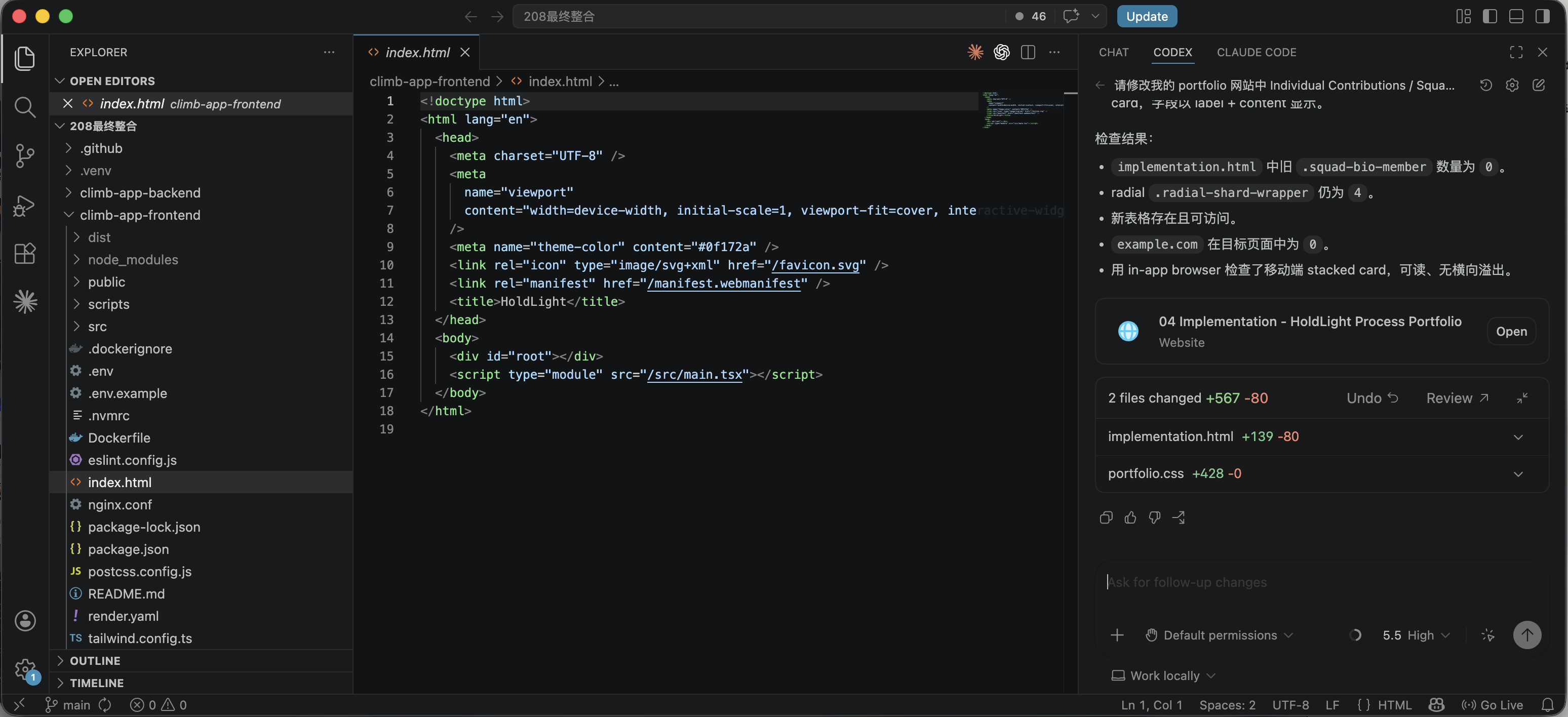Viewport: 1568px width, 717px height.
Task: Open Codex settings gear icon
Action: tap(1512, 85)
